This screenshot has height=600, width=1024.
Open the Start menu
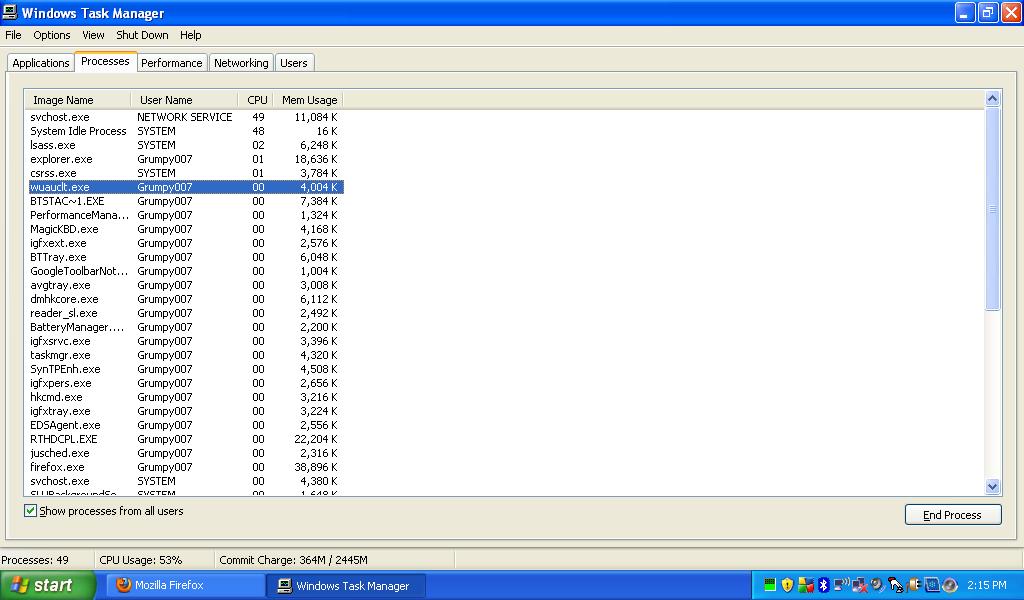[47, 585]
